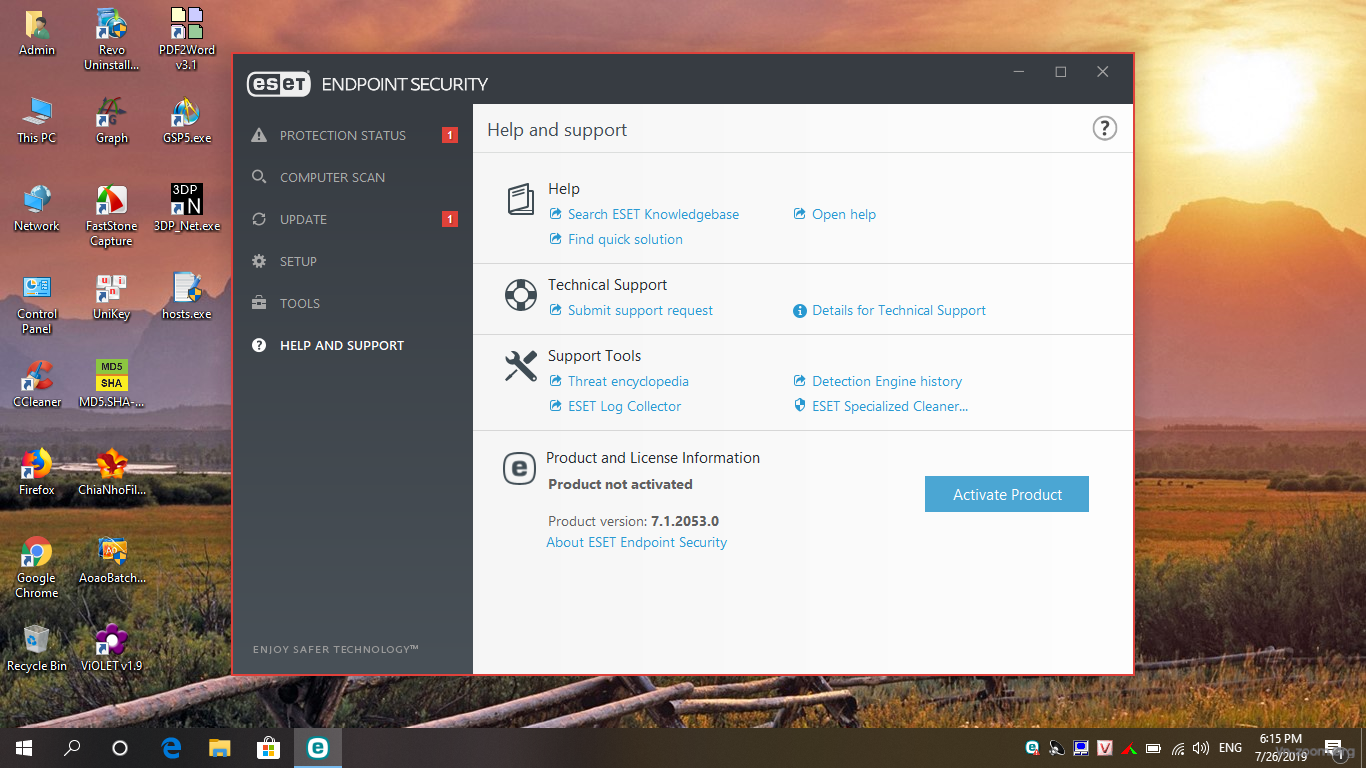Click Submit support request link

[640, 311]
